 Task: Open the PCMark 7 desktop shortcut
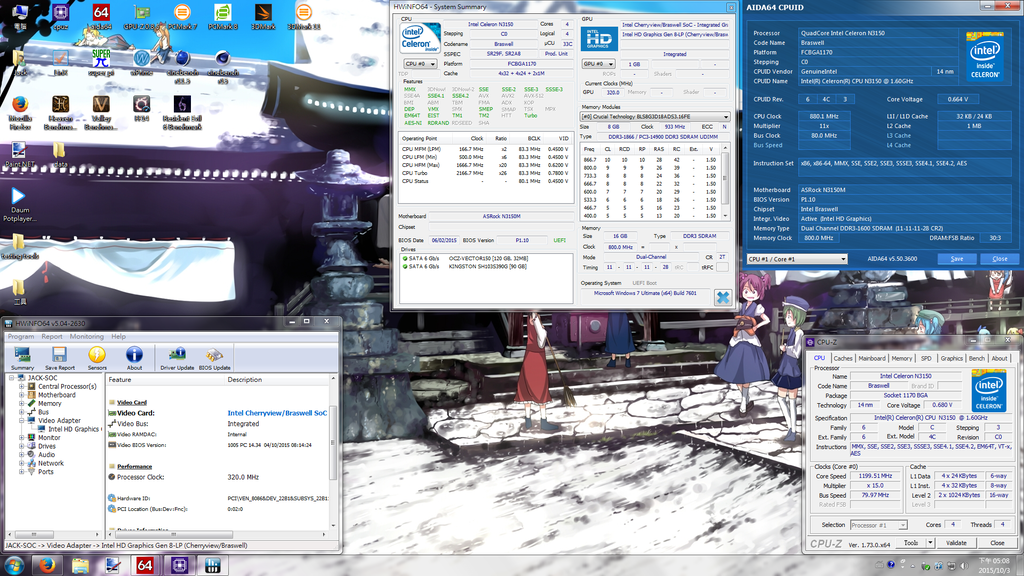182,17
